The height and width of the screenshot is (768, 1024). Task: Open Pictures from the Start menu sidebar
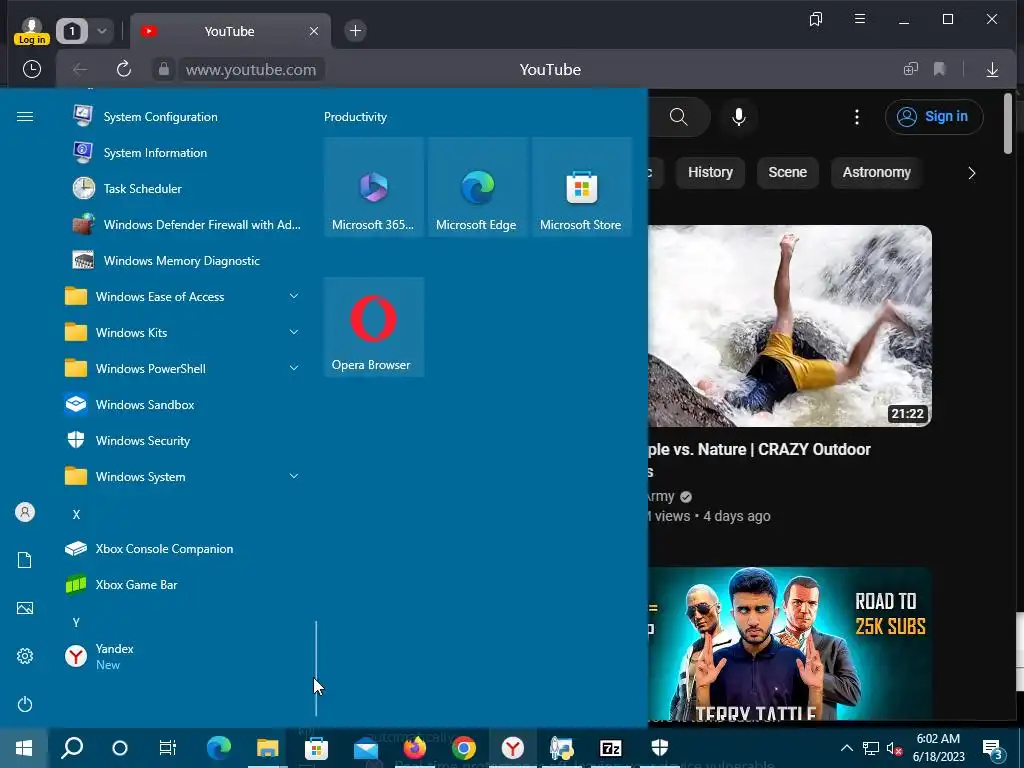click(25, 608)
